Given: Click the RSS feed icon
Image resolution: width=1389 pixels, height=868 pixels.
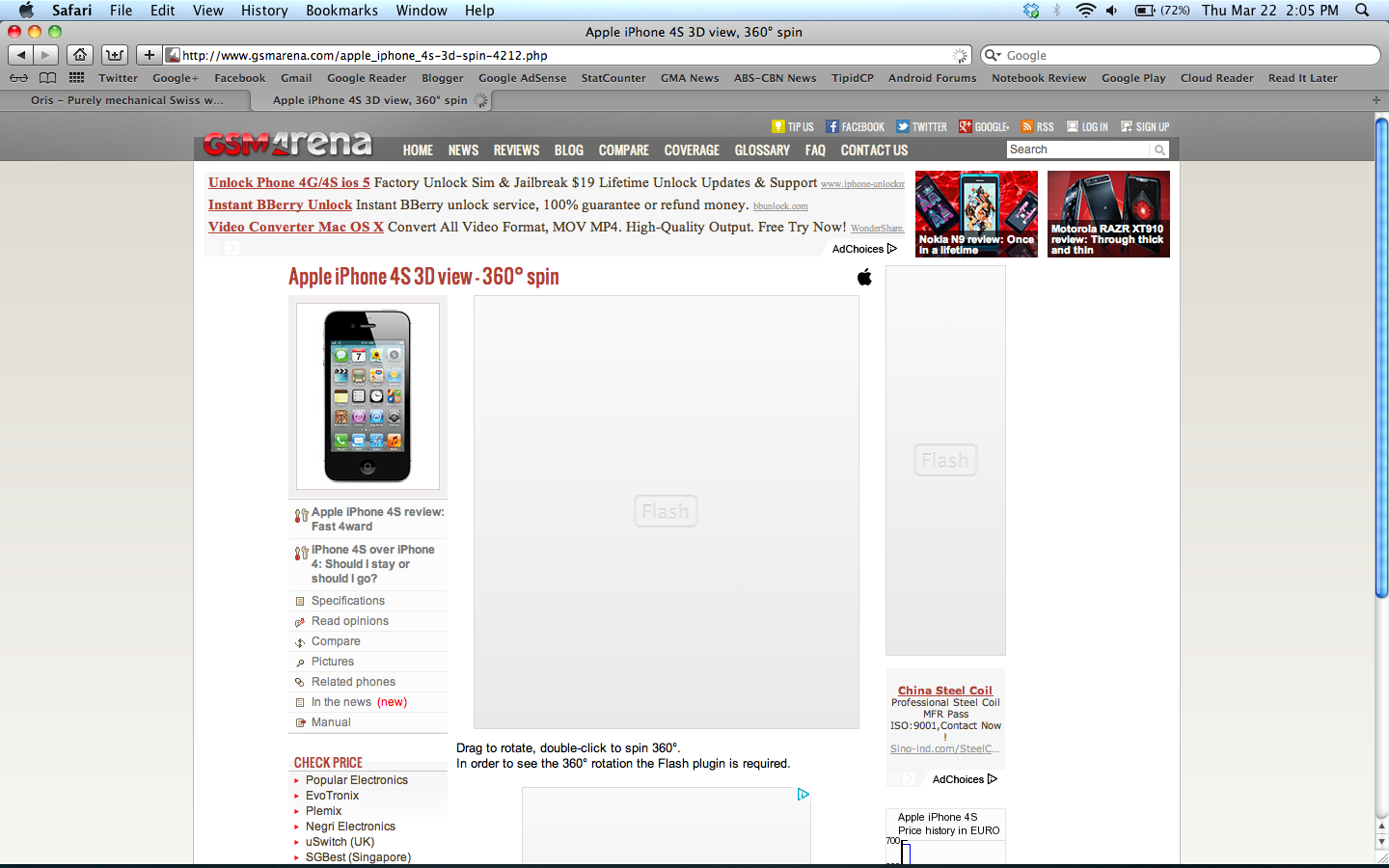Looking at the screenshot, I should (x=1027, y=126).
